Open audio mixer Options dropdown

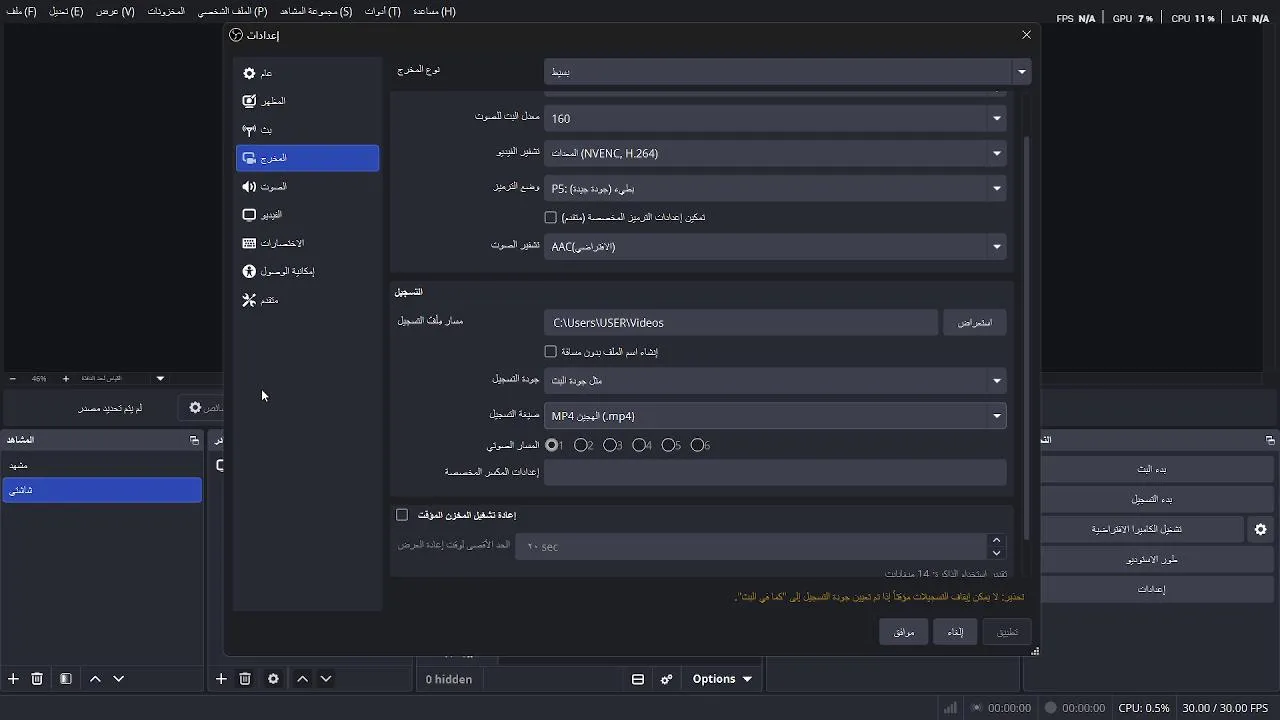coord(722,679)
